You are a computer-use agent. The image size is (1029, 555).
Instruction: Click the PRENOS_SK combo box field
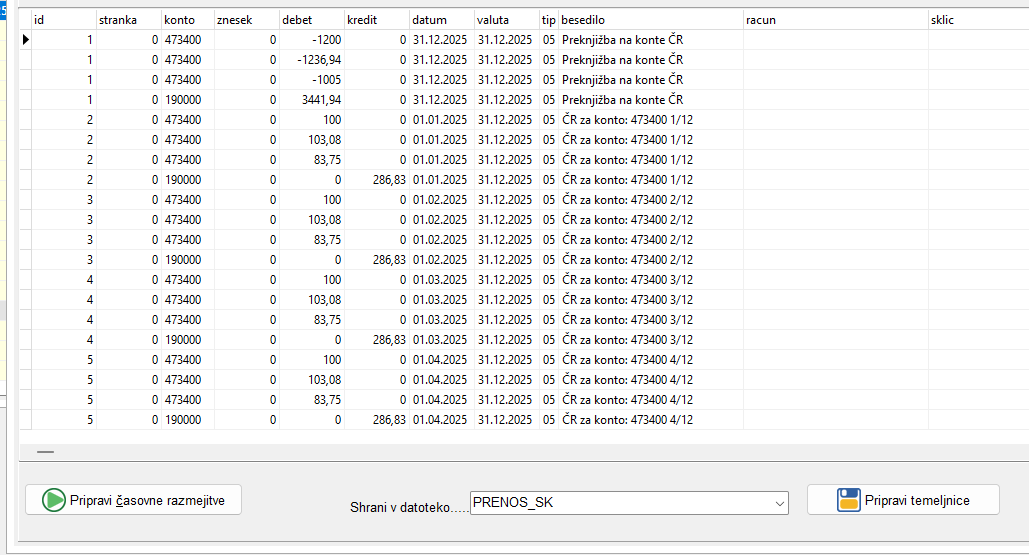620,503
